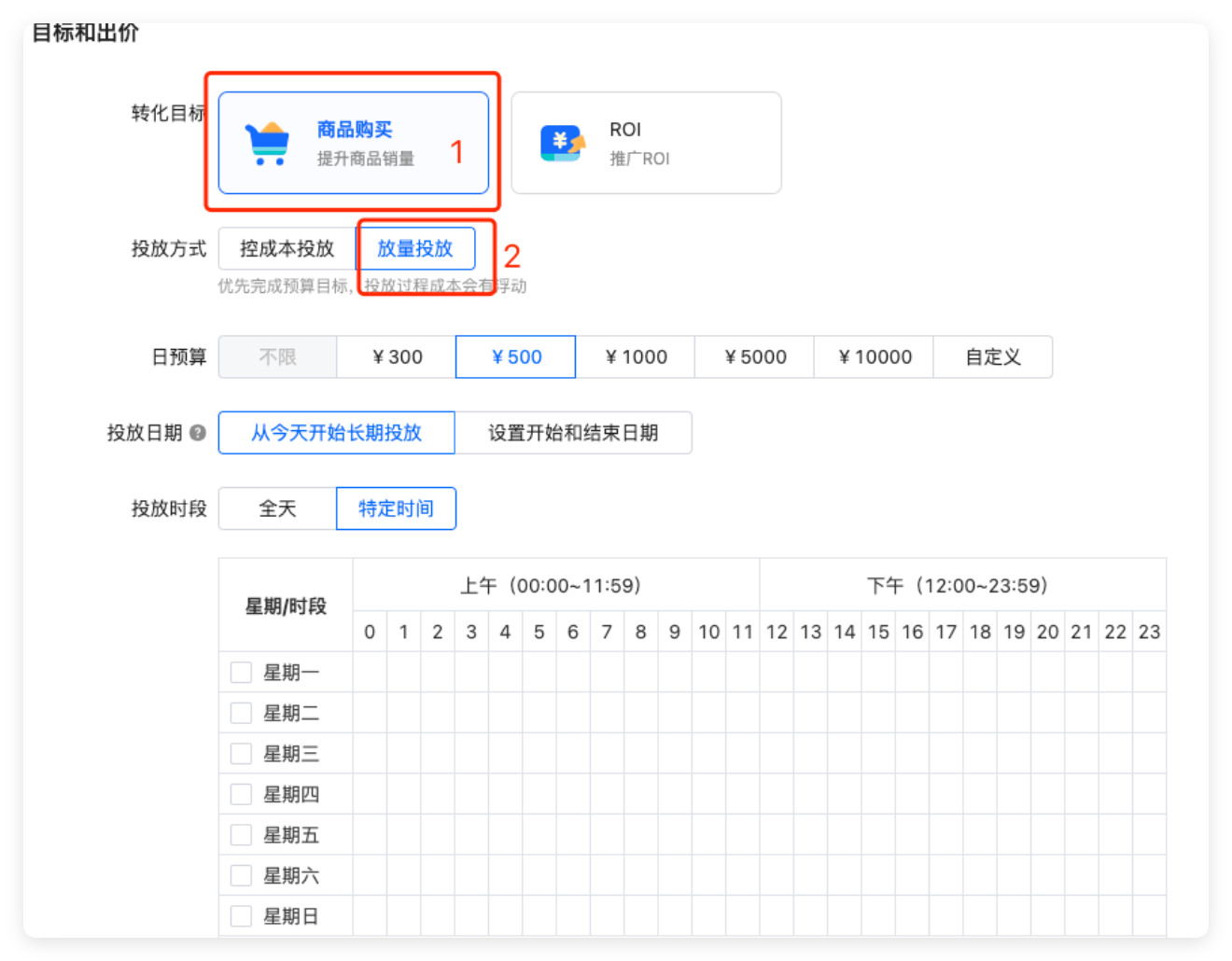This screenshot has height=961, width=1232.
Task: Open the 投放日期 help tooltip icon
Action: pyautogui.click(x=196, y=432)
